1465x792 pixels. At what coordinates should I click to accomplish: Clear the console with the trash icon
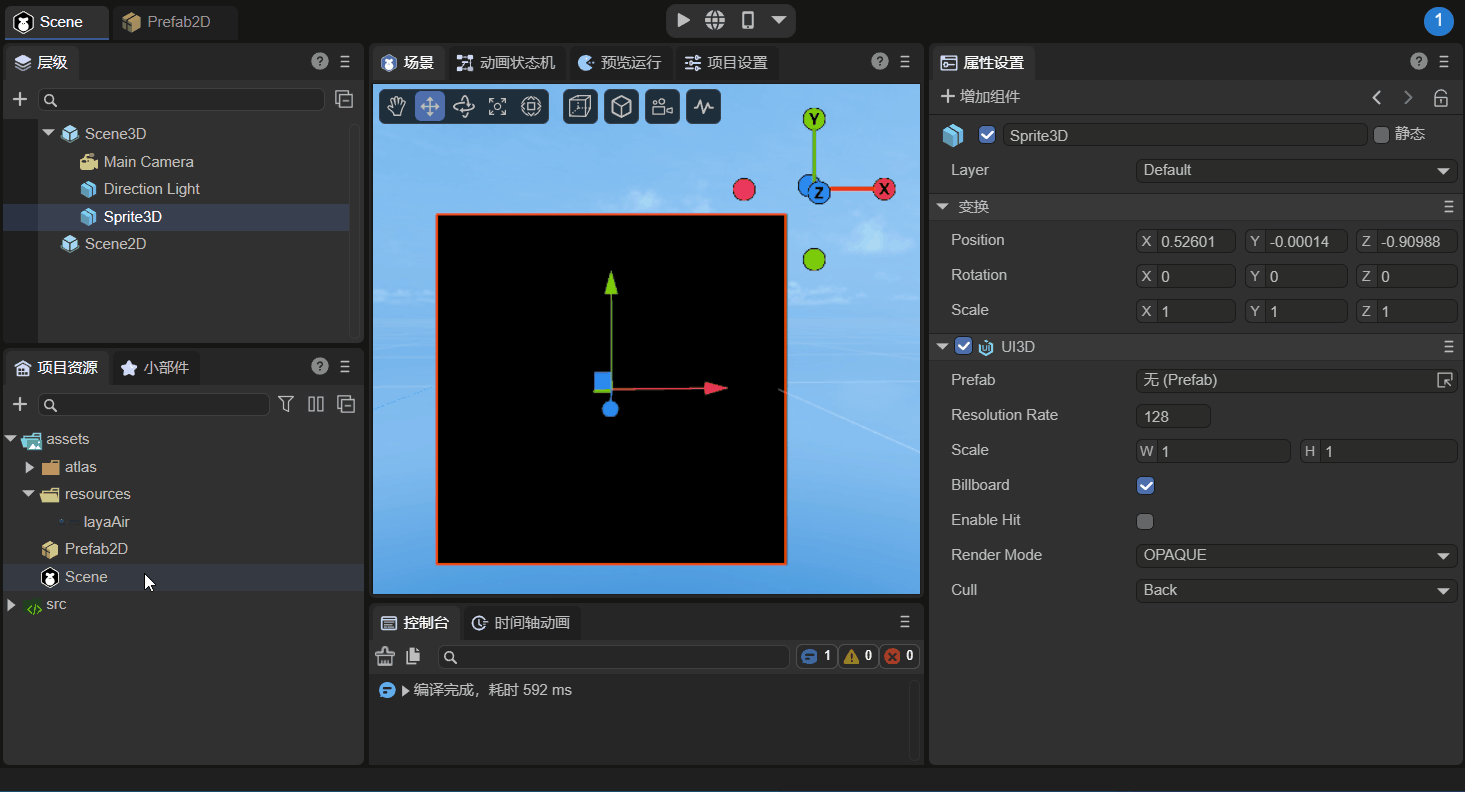[x=385, y=656]
